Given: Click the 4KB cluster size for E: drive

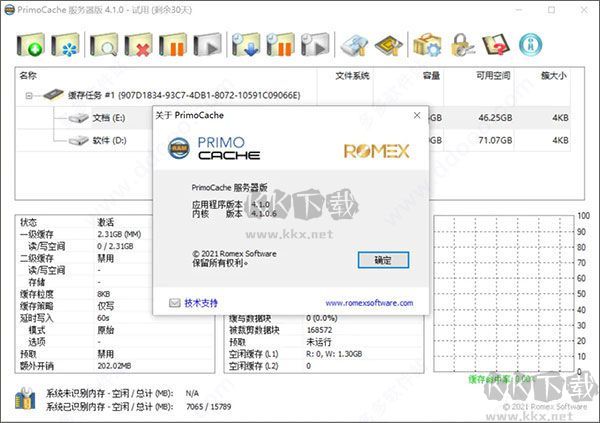Looking at the screenshot, I should click(560, 118).
